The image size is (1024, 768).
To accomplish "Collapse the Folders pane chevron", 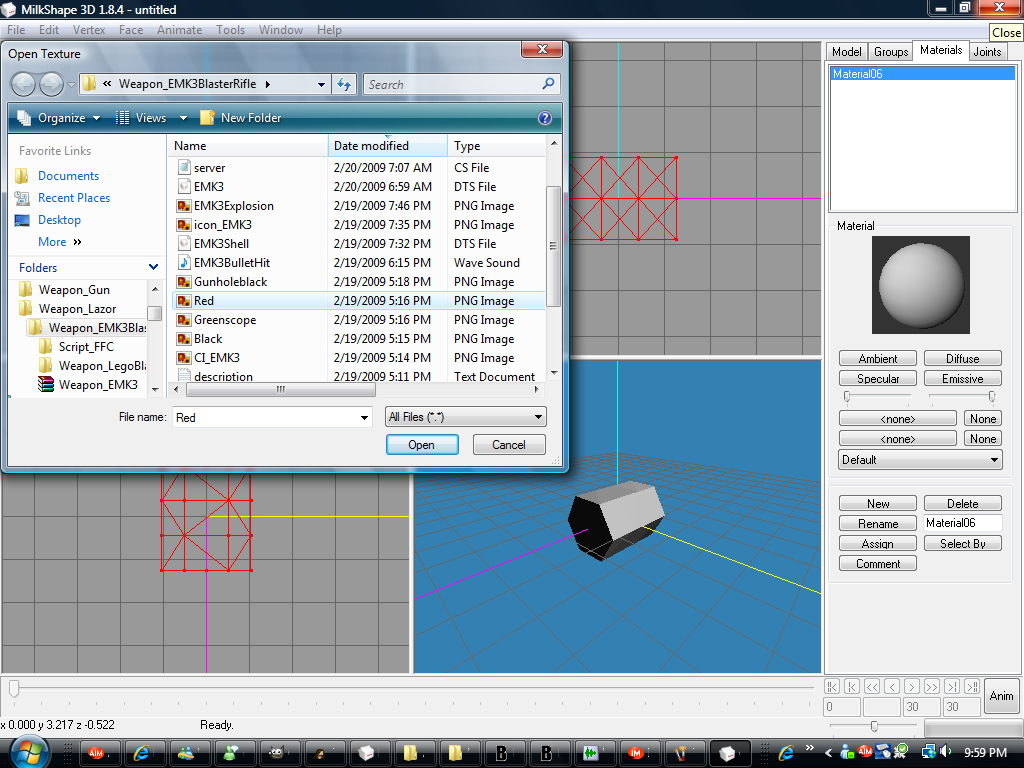I will click(153, 267).
